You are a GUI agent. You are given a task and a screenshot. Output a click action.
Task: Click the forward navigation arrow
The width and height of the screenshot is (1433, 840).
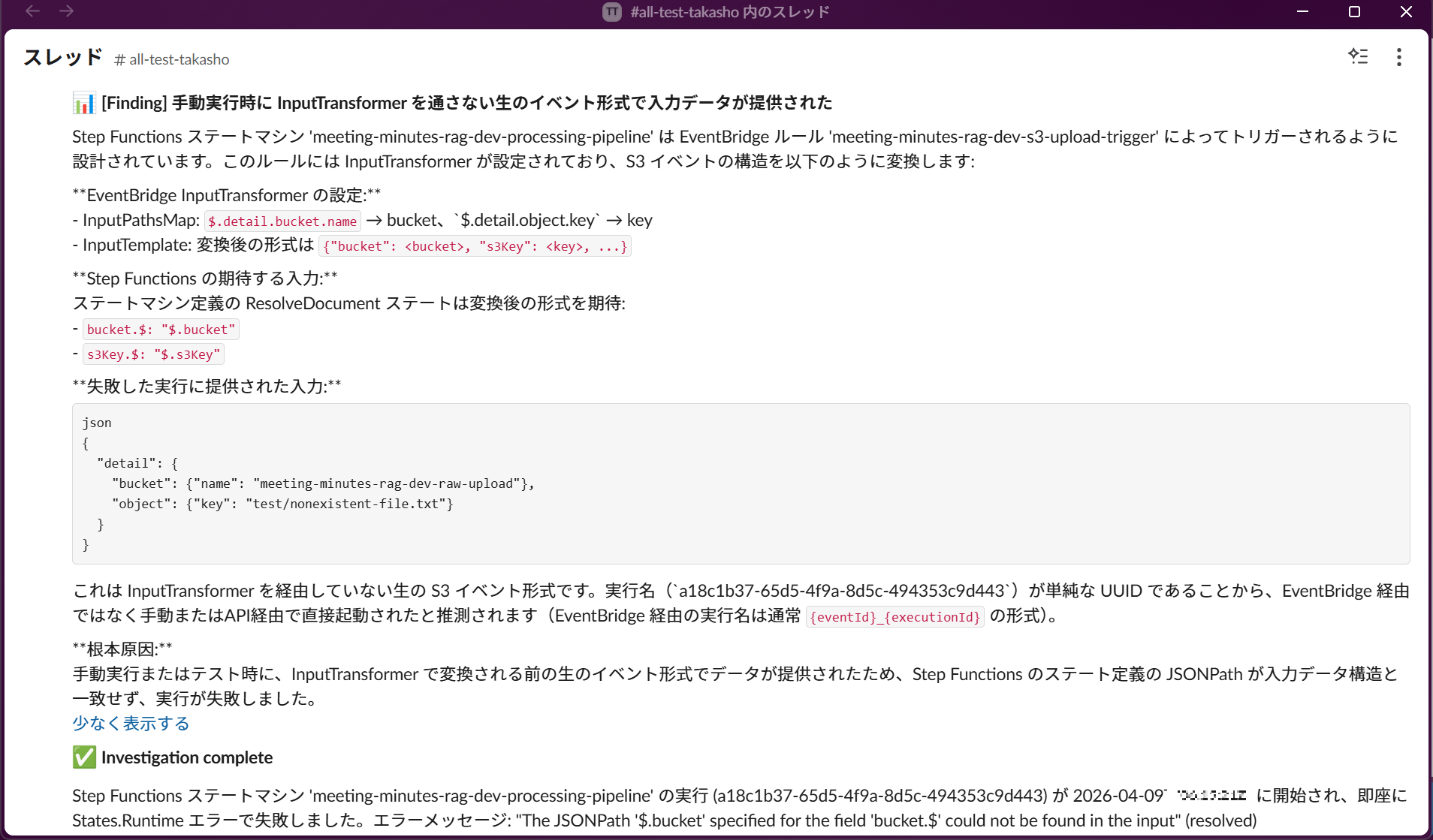(x=67, y=11)
